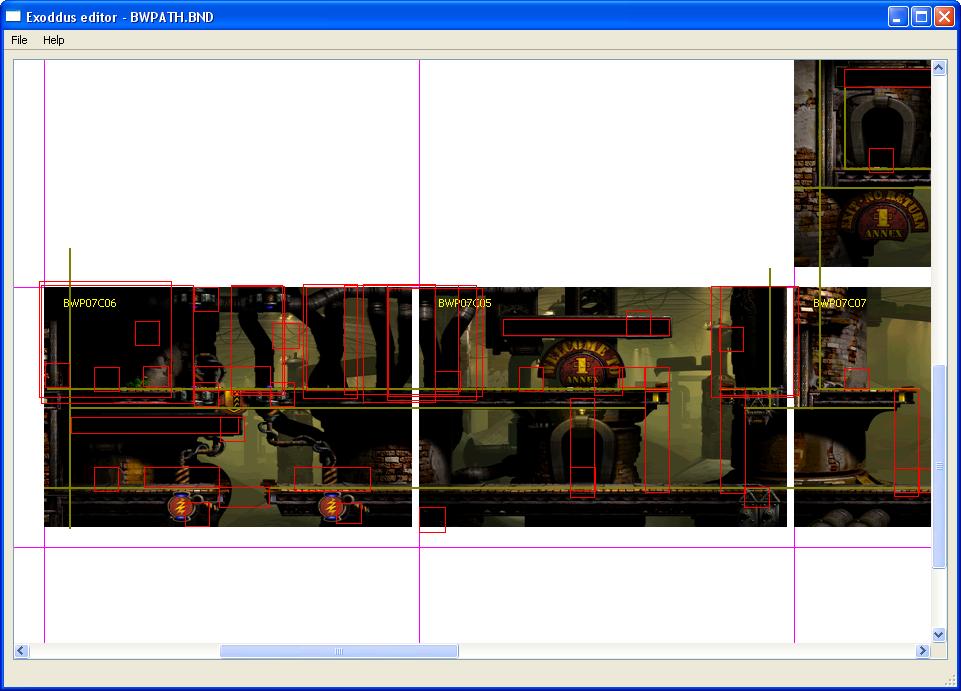Screen dimensions: 961x691
Task: Maximize the Exoddus editor window
Action: [x=921, y=17]
